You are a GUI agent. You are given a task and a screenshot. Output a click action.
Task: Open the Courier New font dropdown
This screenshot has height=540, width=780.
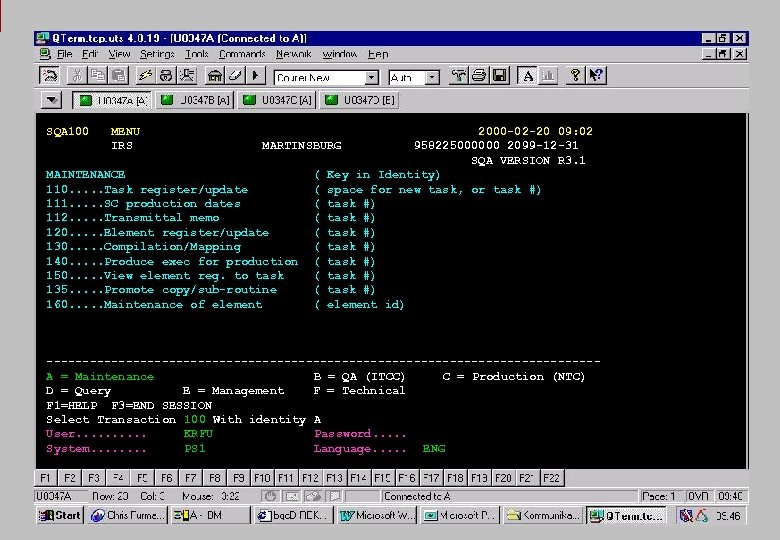(371, 78)
